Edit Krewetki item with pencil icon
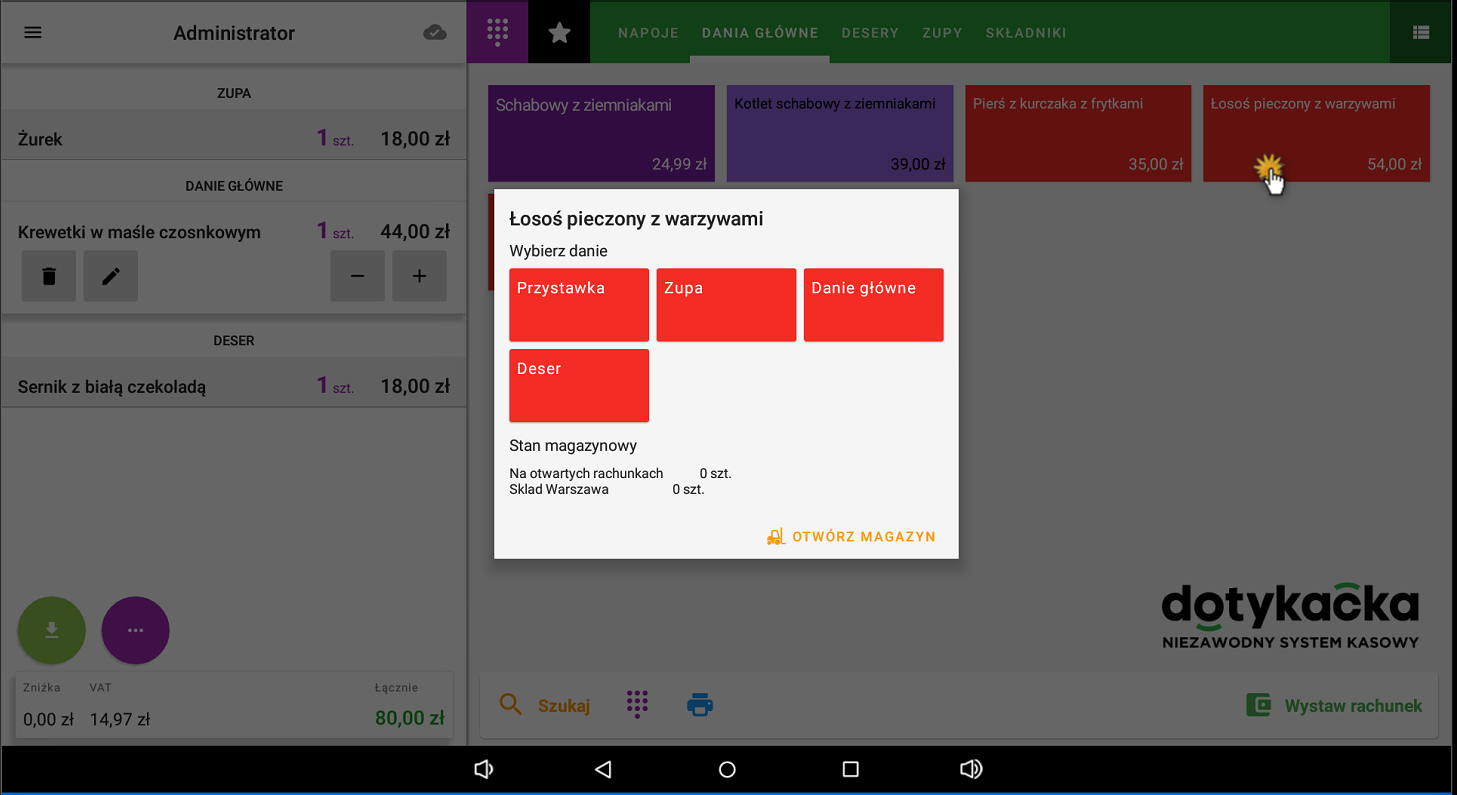Screen dimensions: 1457x795 point(111,276)
